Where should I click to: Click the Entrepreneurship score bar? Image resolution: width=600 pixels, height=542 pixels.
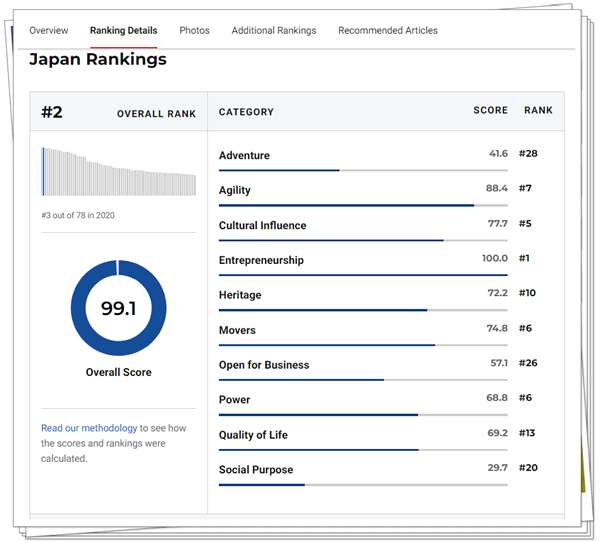tap(362, 275)
